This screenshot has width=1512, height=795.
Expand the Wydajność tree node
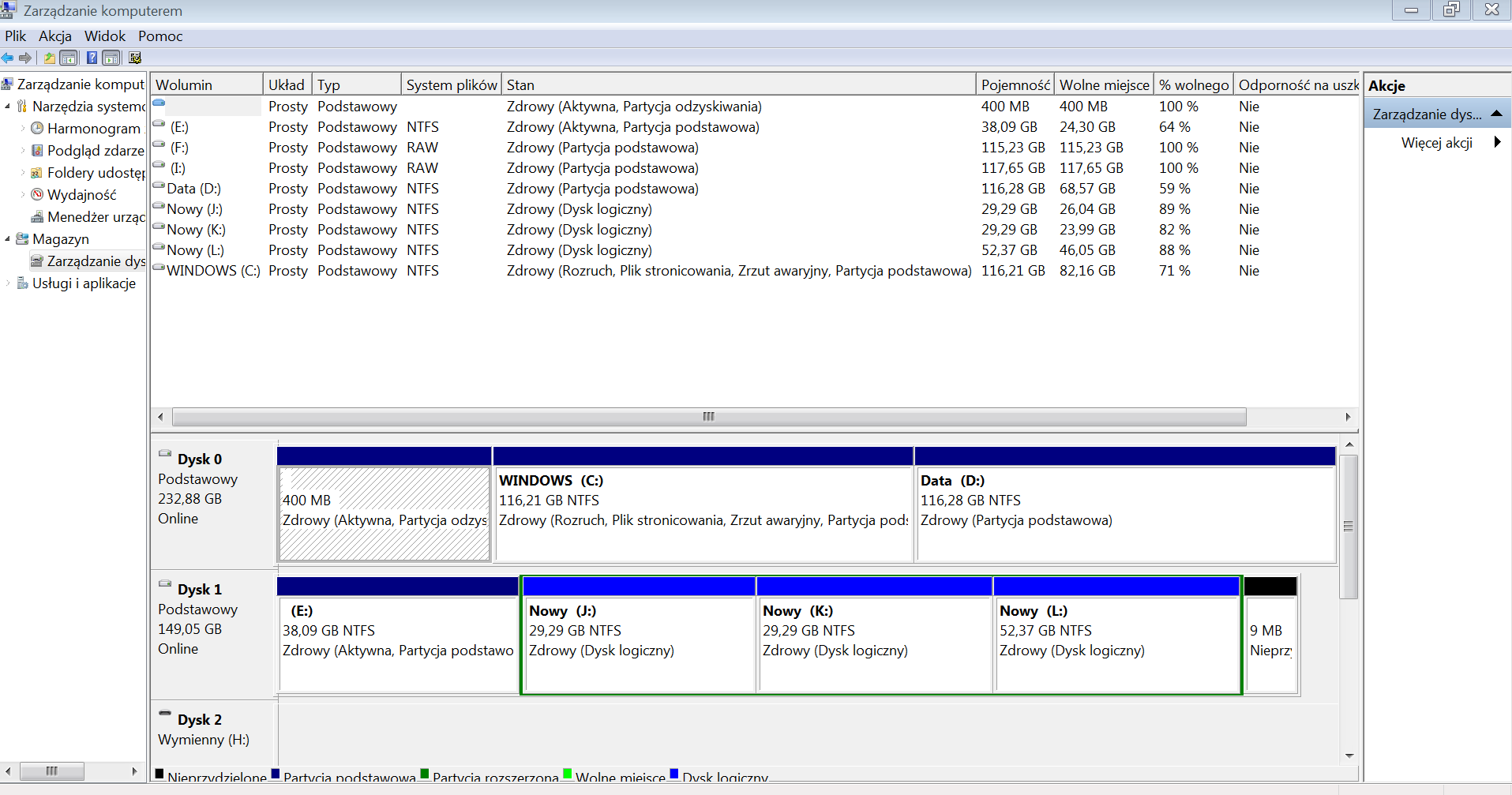pyautogui.click(x=23, y=194)
